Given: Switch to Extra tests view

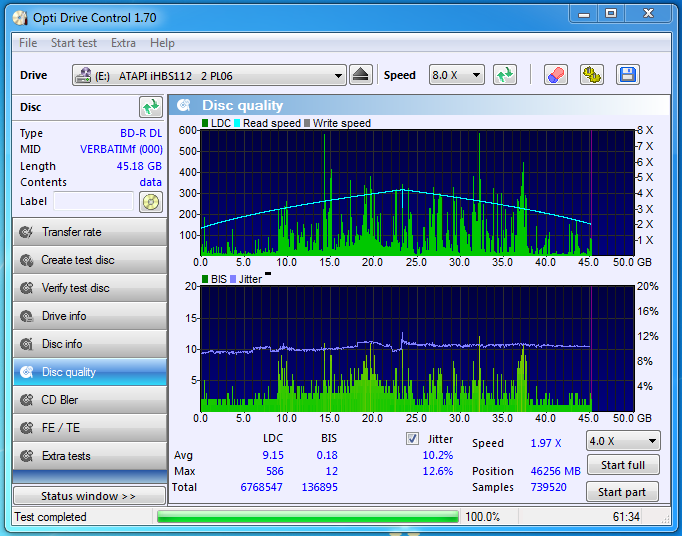Looking at the screenshot, I should [90, 456].
